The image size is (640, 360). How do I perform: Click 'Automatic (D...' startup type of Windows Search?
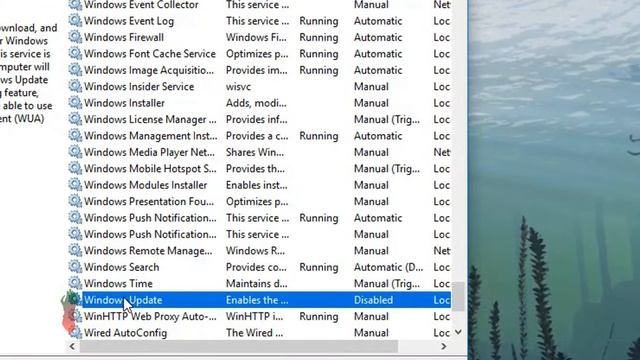point(388,267)
